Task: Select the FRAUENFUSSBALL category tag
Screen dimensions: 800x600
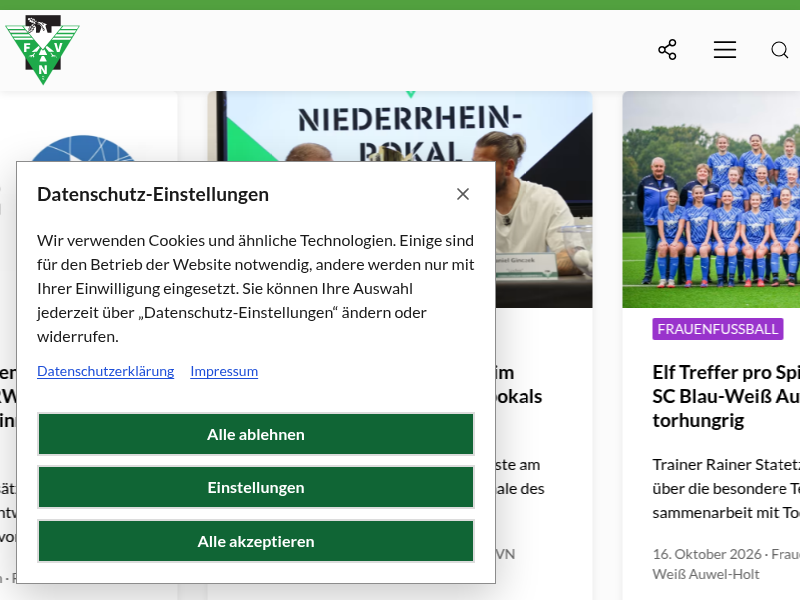Action: (x=717, y=329)
